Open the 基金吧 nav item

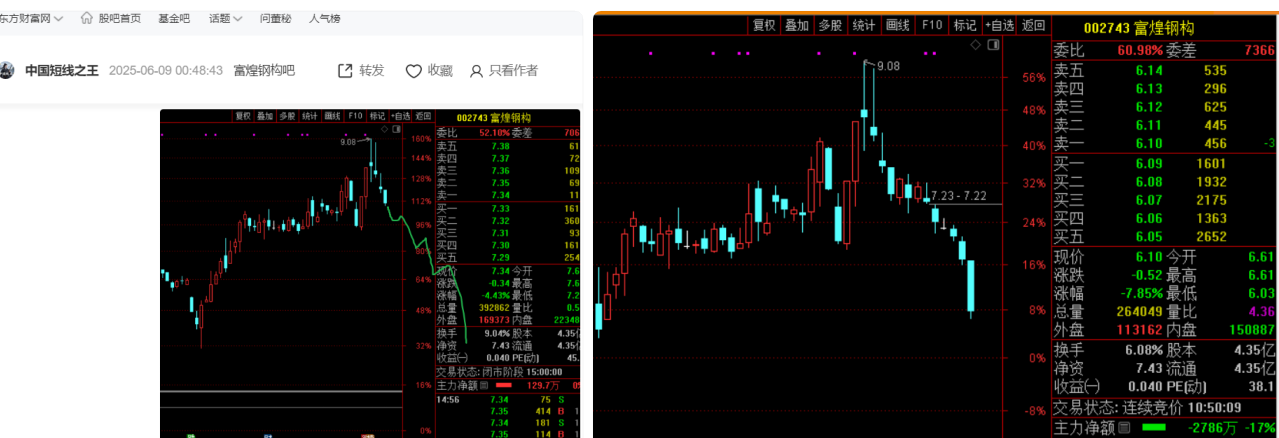173,18
